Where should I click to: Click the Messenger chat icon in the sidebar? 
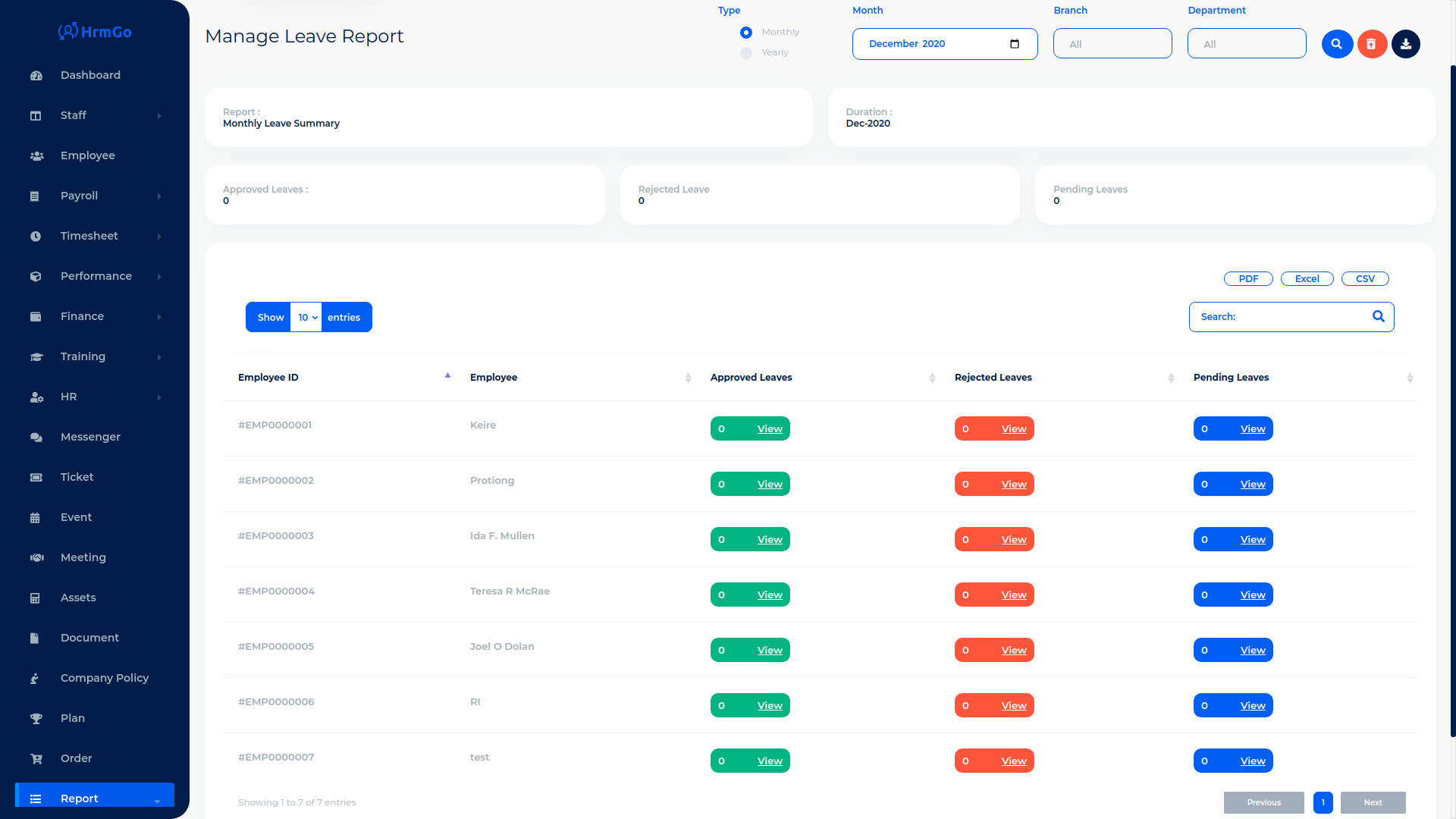coord(36,438)
